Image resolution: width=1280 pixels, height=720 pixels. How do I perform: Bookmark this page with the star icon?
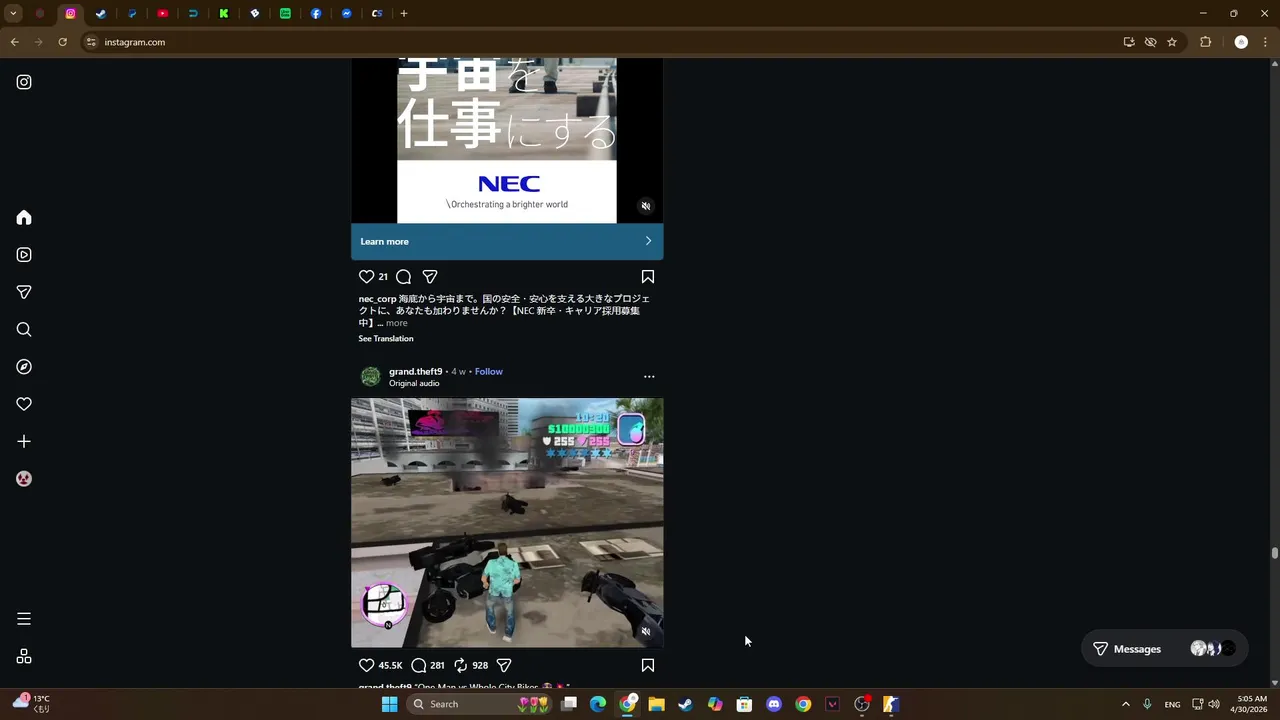(1172, 42)
